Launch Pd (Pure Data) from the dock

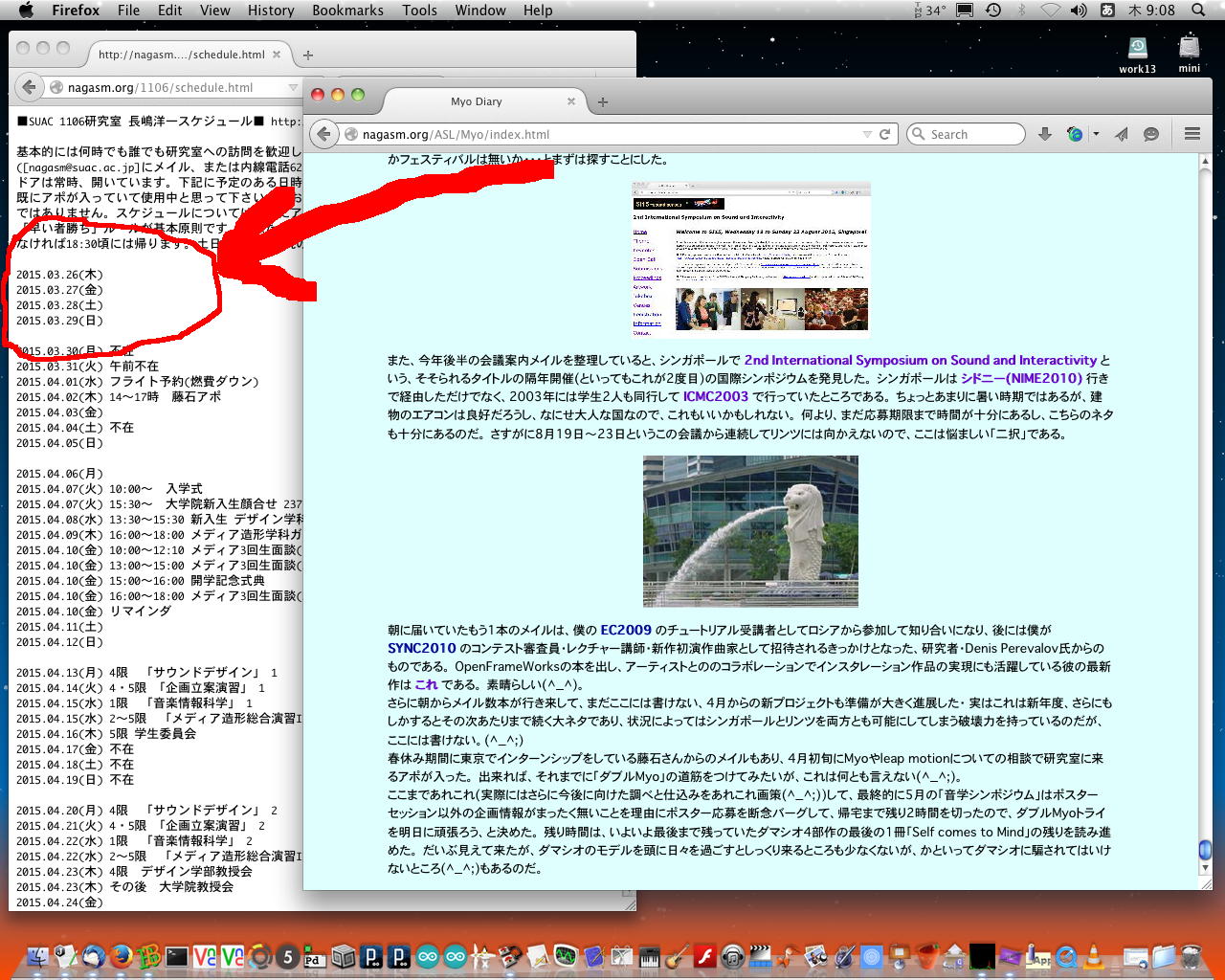(315, 957)
